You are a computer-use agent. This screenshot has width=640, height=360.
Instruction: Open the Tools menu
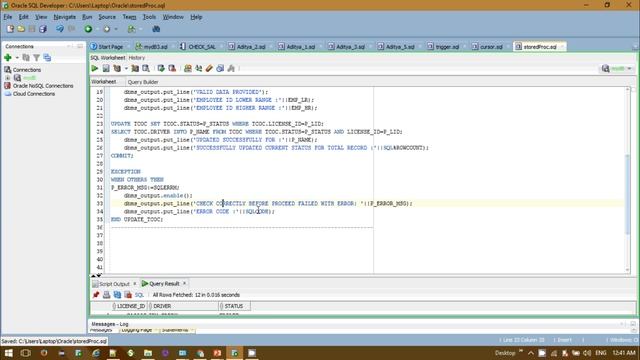coord(149,17)
